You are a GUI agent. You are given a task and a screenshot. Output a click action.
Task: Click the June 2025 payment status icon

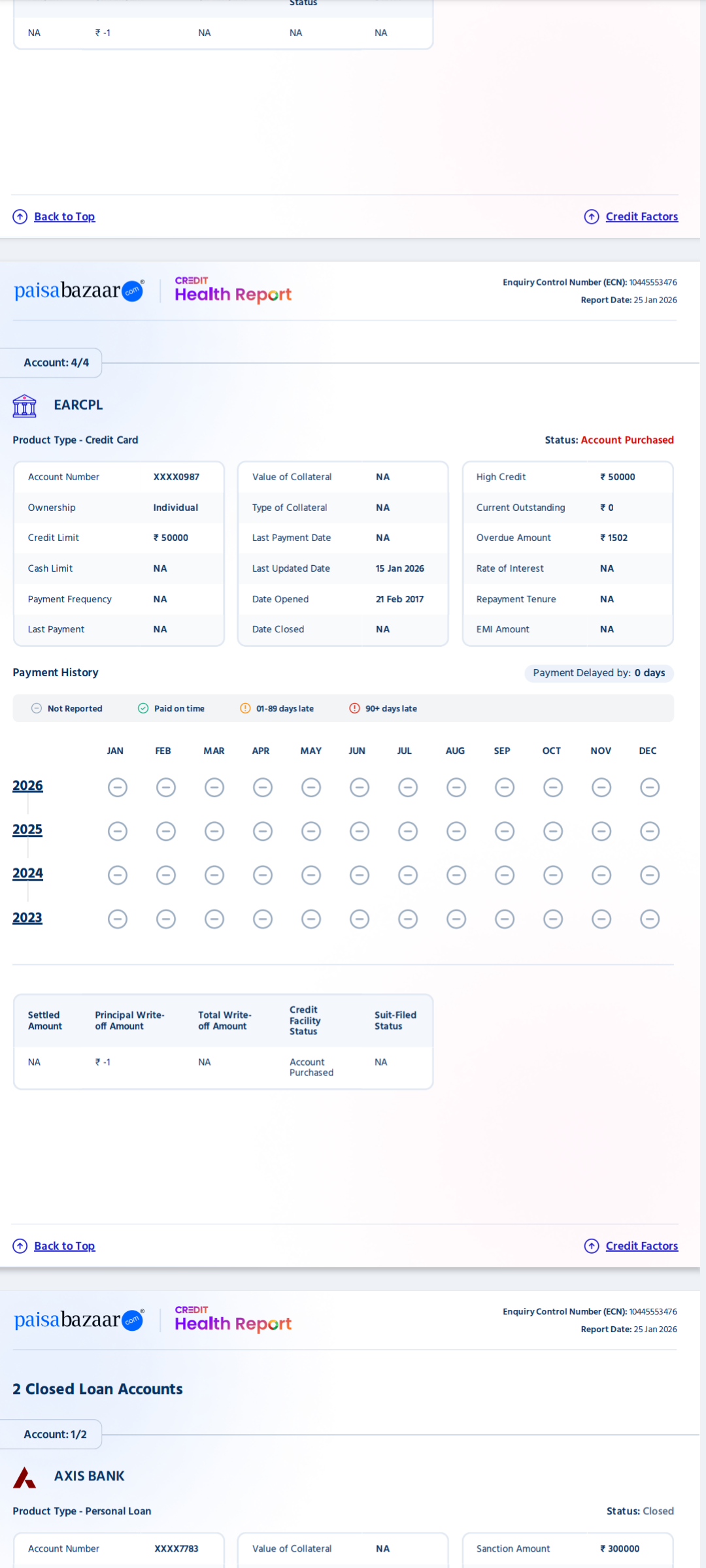click(x=360, y=831)
